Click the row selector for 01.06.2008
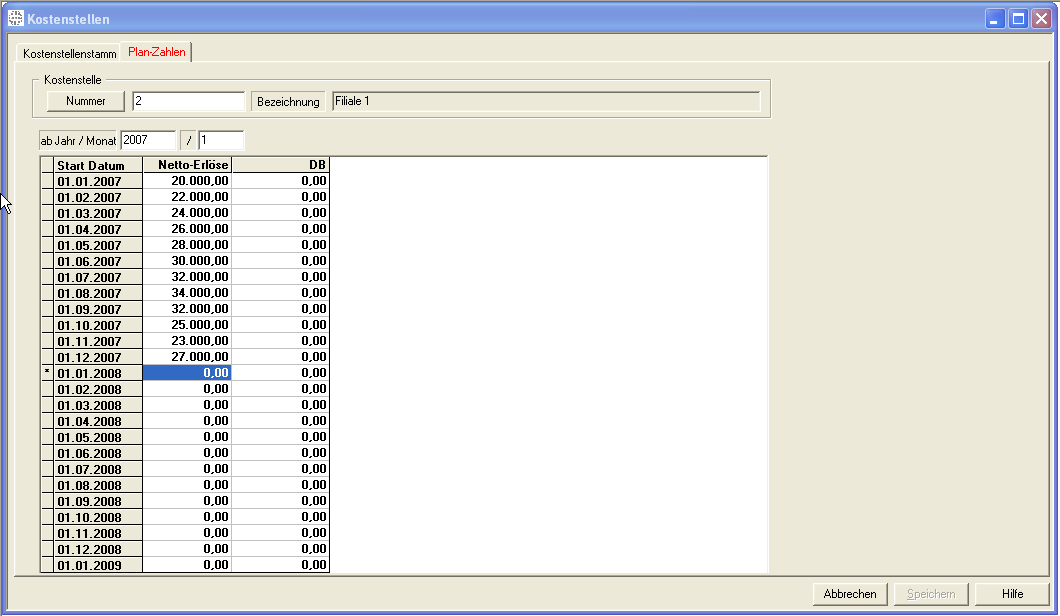 (x=47, y=453)
